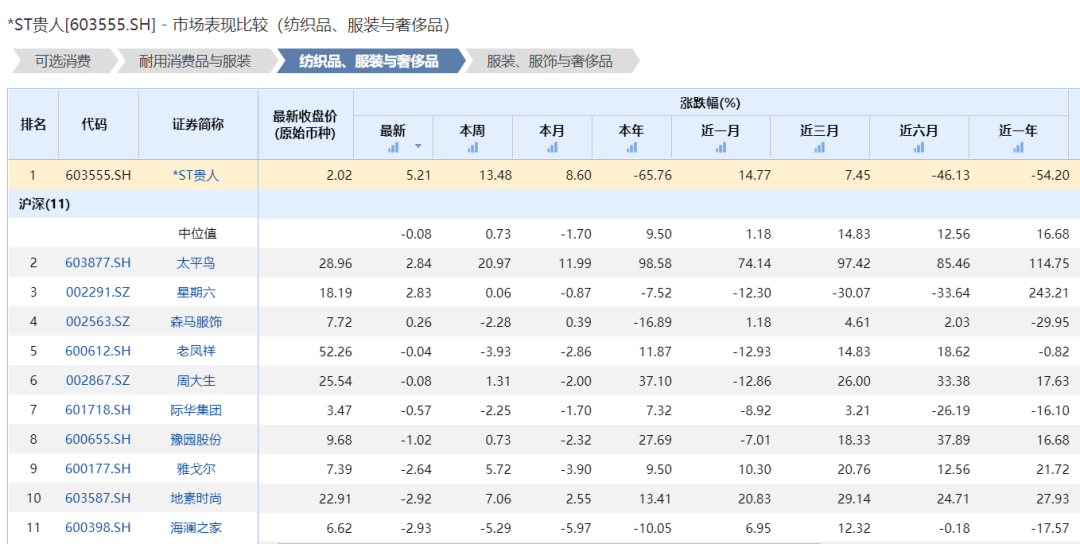Select the 603555.SH code cell

(98, 176)
